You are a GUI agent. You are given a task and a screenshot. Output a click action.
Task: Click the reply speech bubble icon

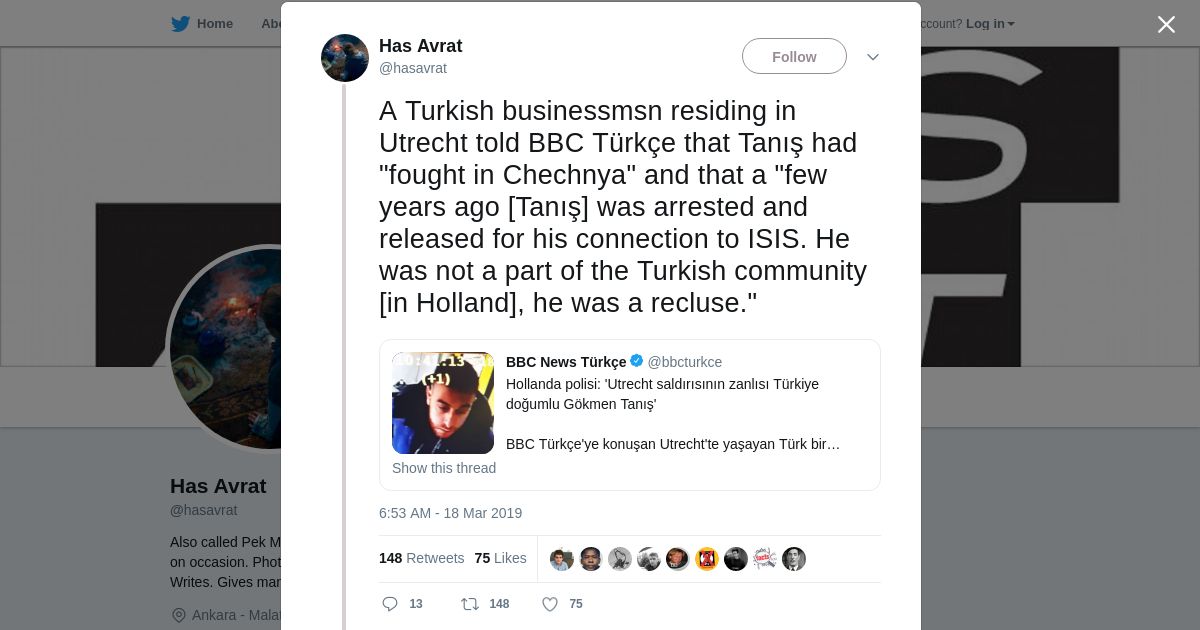[x=390, y=604]
